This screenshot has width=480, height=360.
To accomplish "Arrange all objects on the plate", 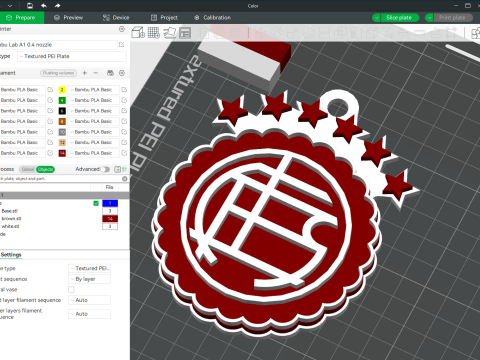I will click(185, 33).
